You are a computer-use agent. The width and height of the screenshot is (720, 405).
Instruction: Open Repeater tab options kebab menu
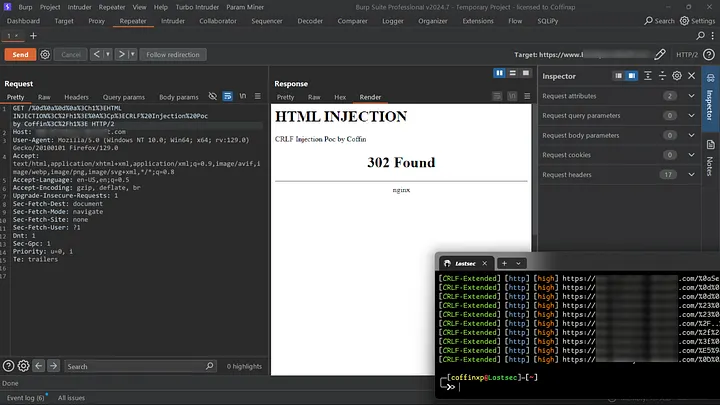713,35
